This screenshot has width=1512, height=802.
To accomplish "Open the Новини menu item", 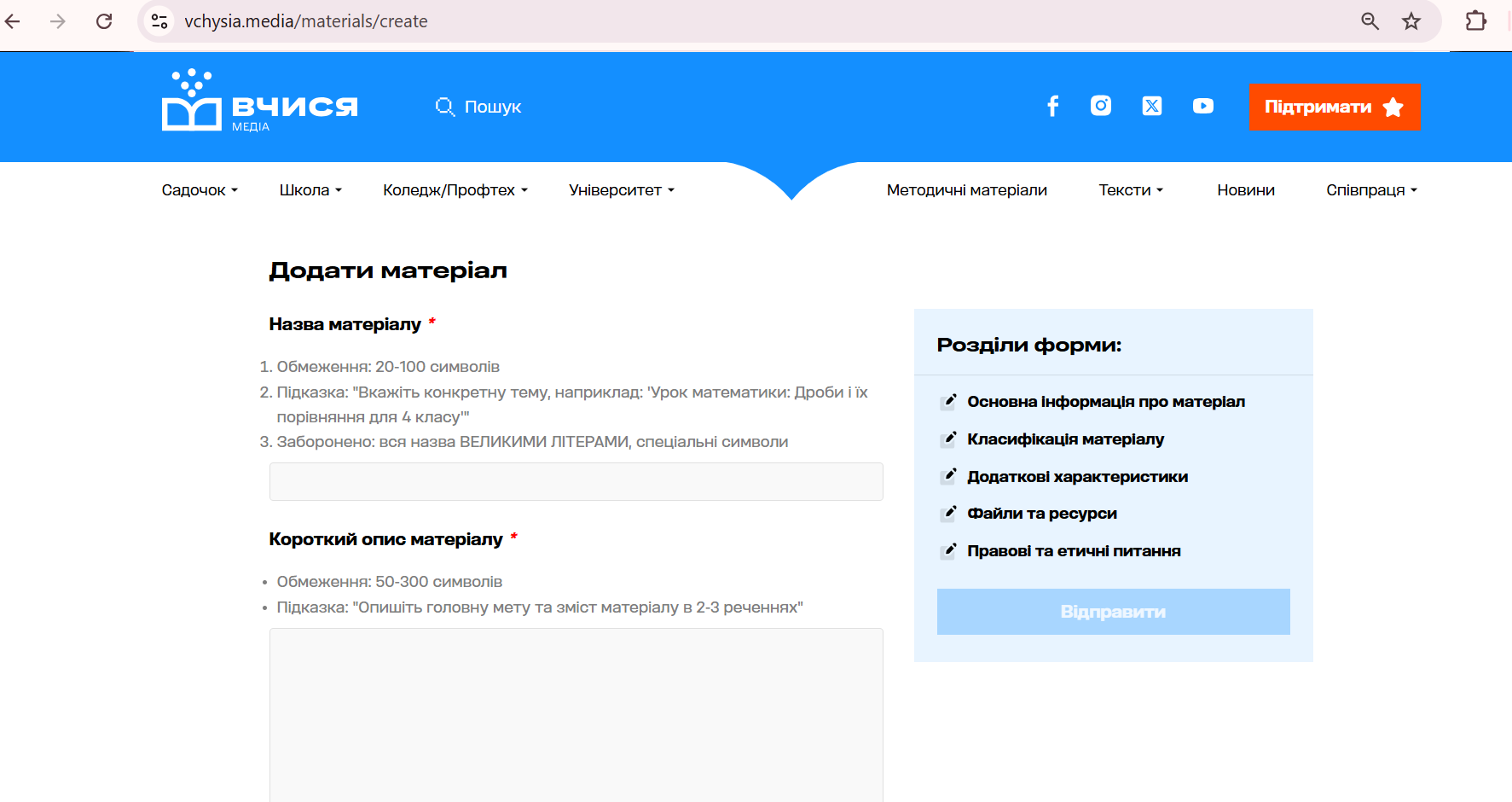I will (1246, 190).
